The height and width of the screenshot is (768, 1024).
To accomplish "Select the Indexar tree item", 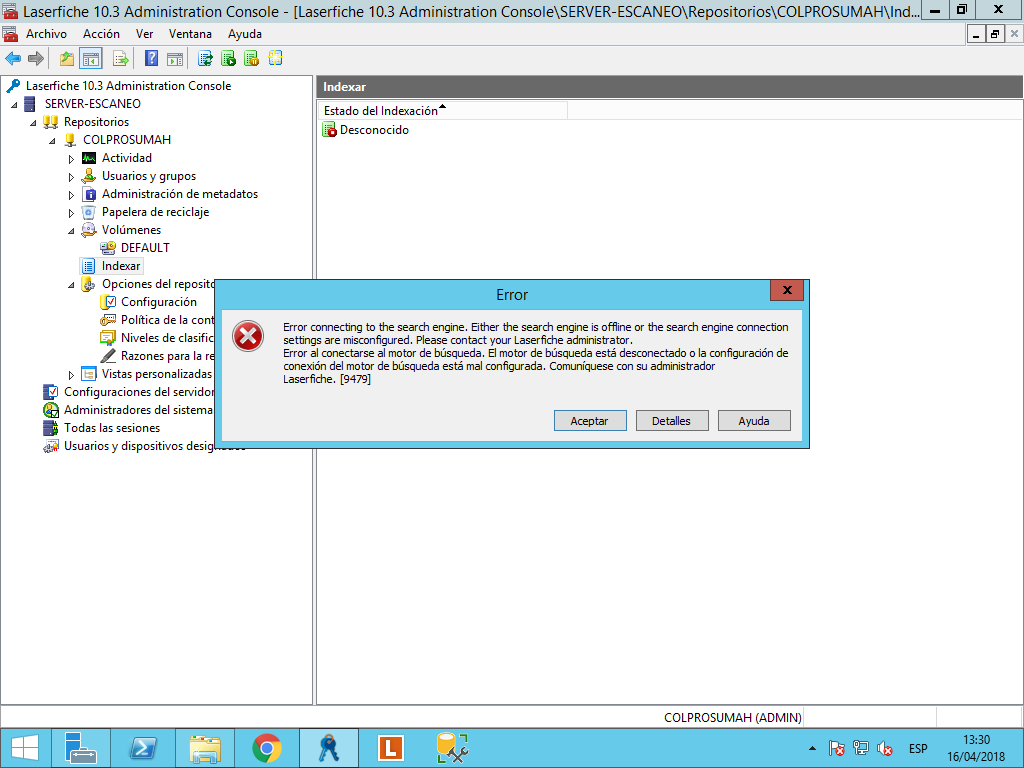I will [121, 266].
